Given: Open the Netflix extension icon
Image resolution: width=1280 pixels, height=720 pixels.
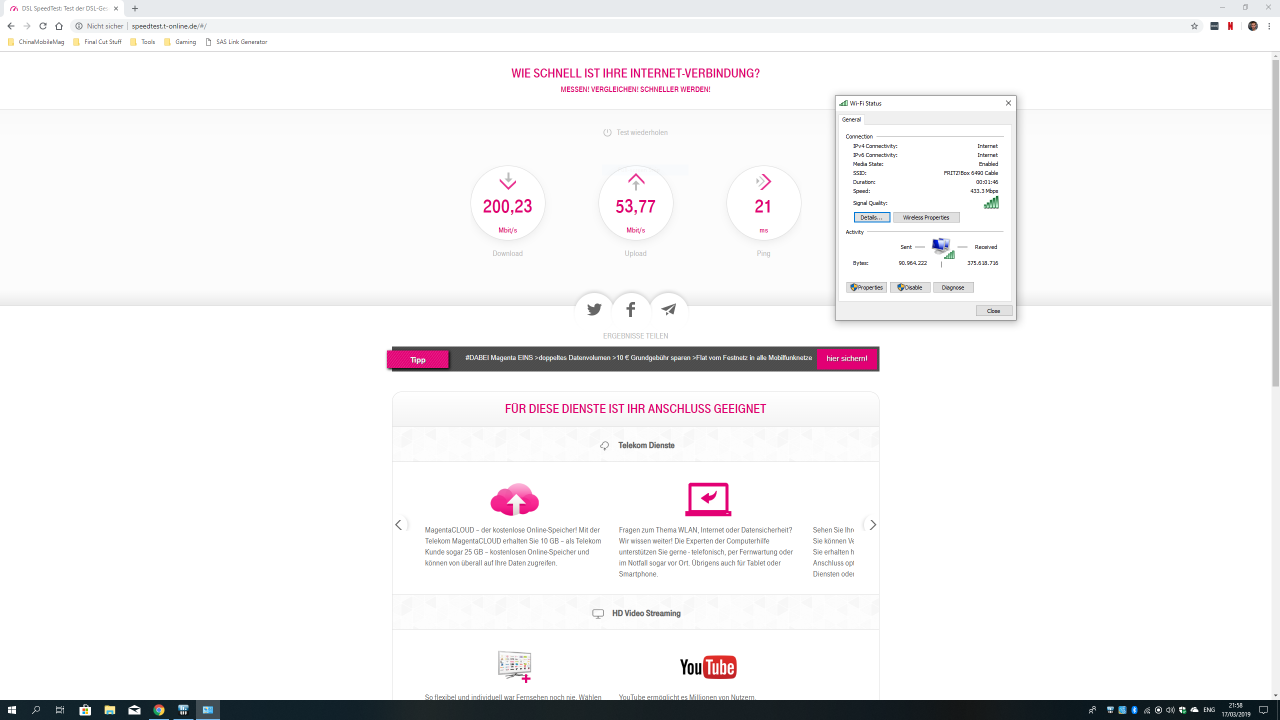Looking at the screenshot, I should click(1230, 26).
